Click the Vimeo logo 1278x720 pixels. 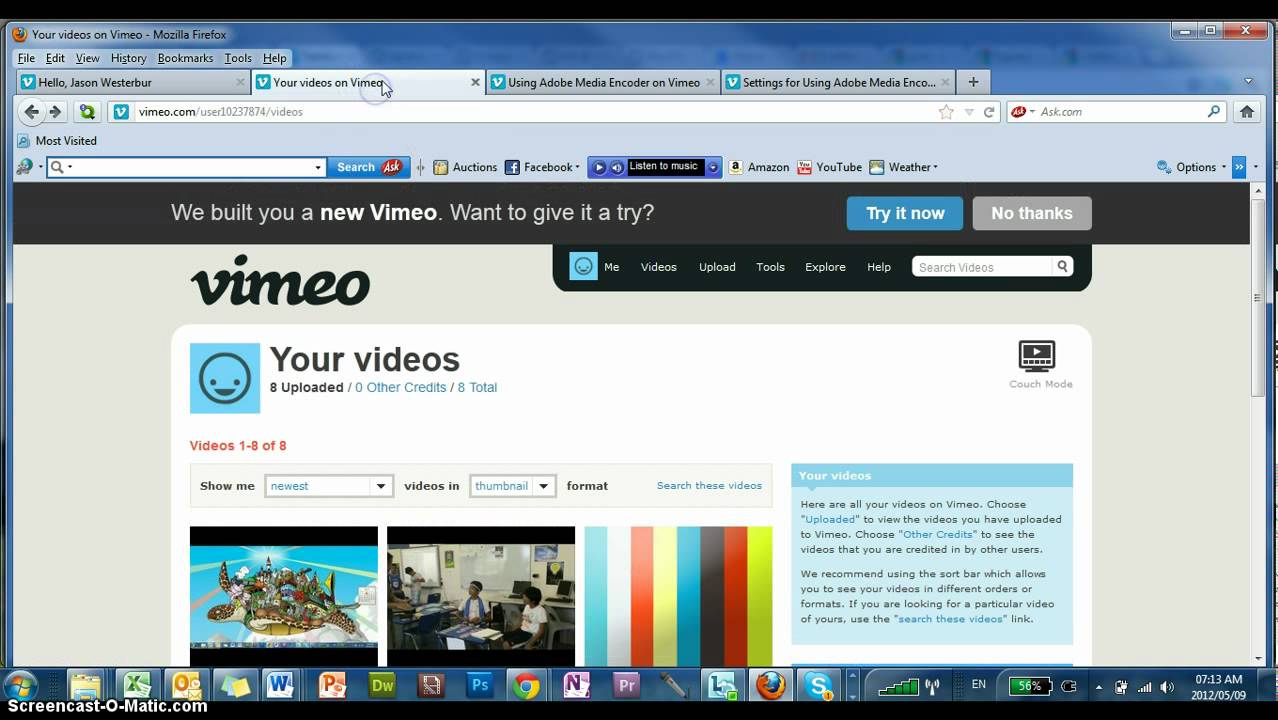pos(280,279)
